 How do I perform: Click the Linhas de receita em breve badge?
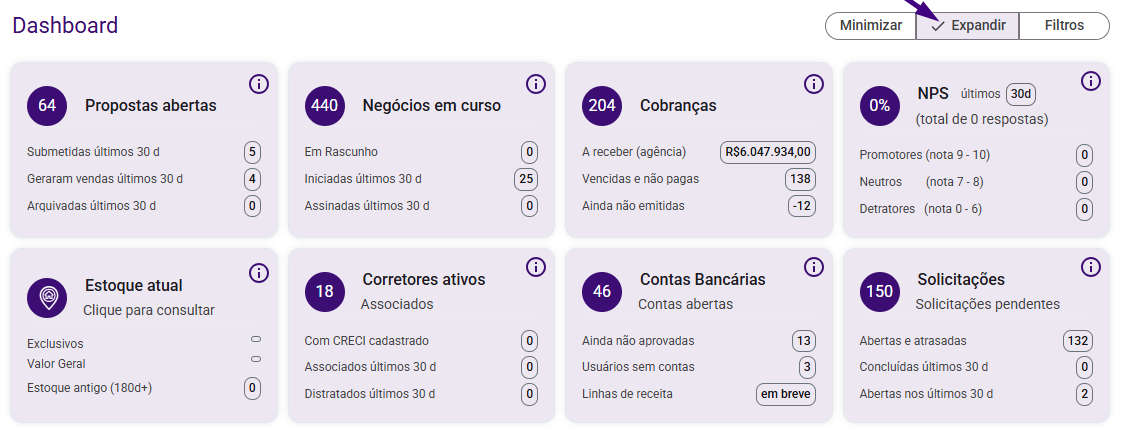tap(785, 394)
